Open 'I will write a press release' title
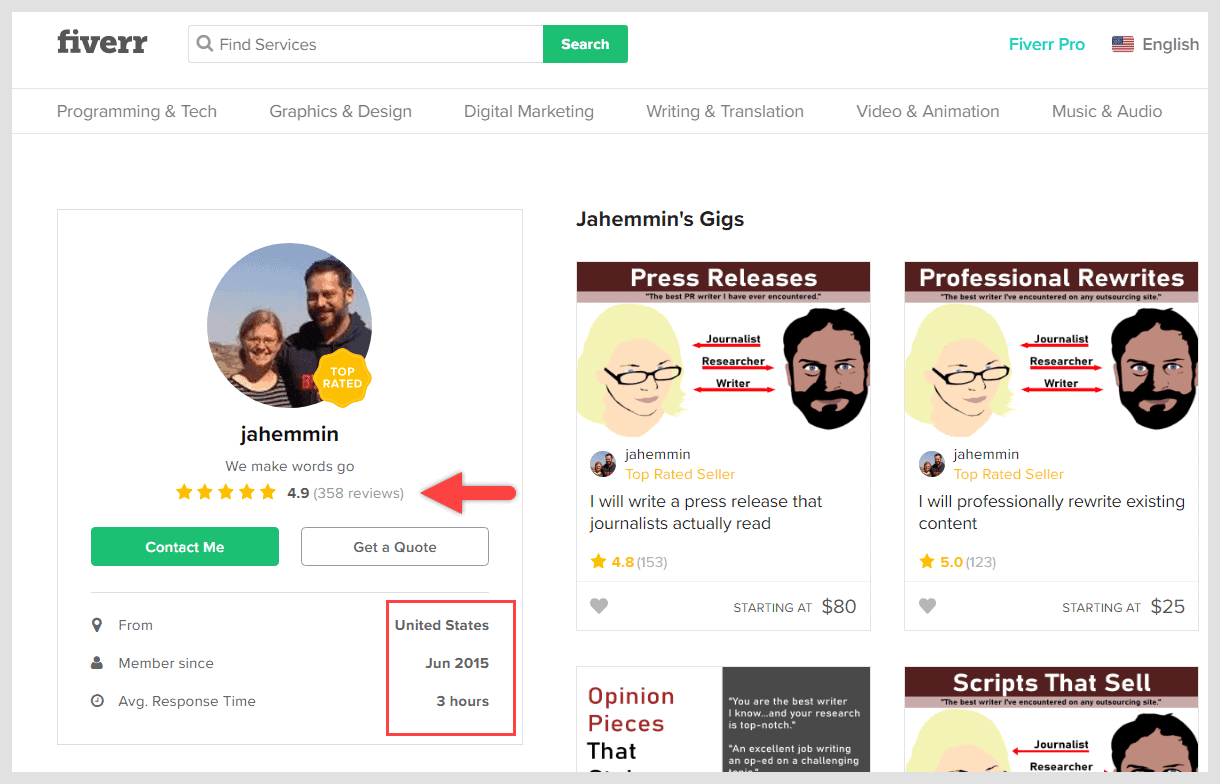Image resolution: width=1220 pixels, height=784 pixels. tap(706, 512)
